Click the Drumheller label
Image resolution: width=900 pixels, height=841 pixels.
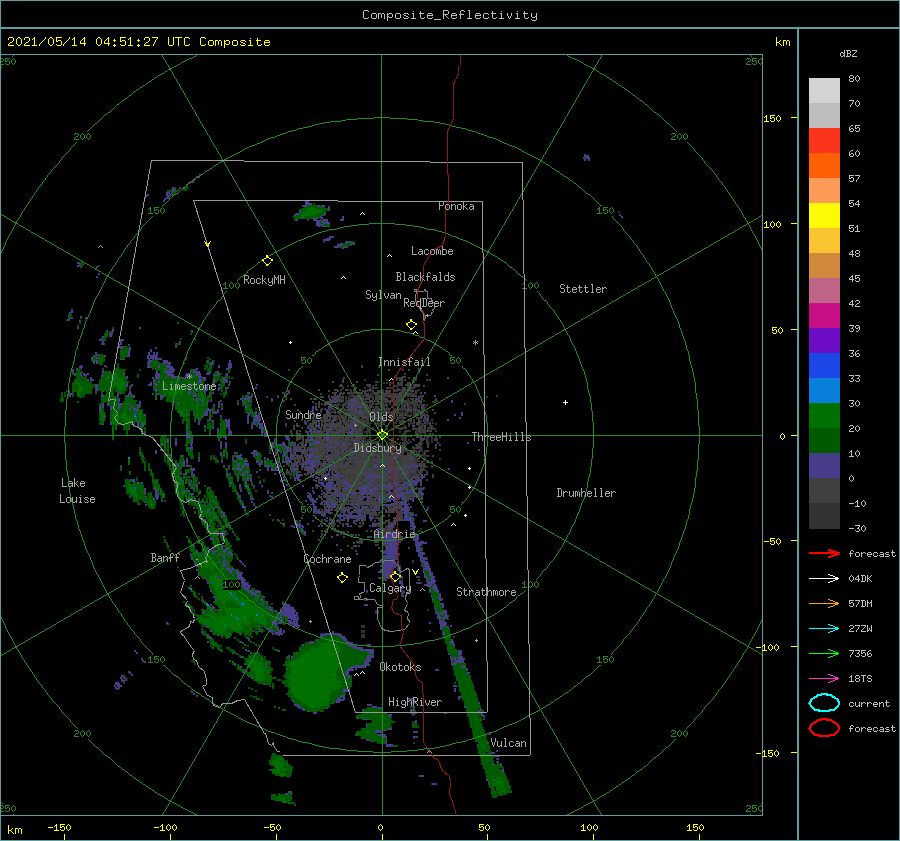point(586,493)
